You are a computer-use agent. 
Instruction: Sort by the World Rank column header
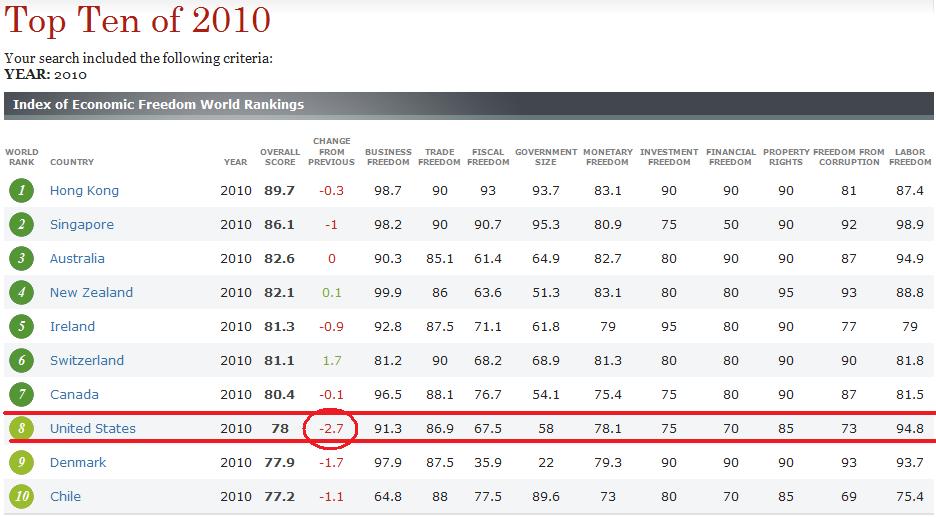pos(21,157)
